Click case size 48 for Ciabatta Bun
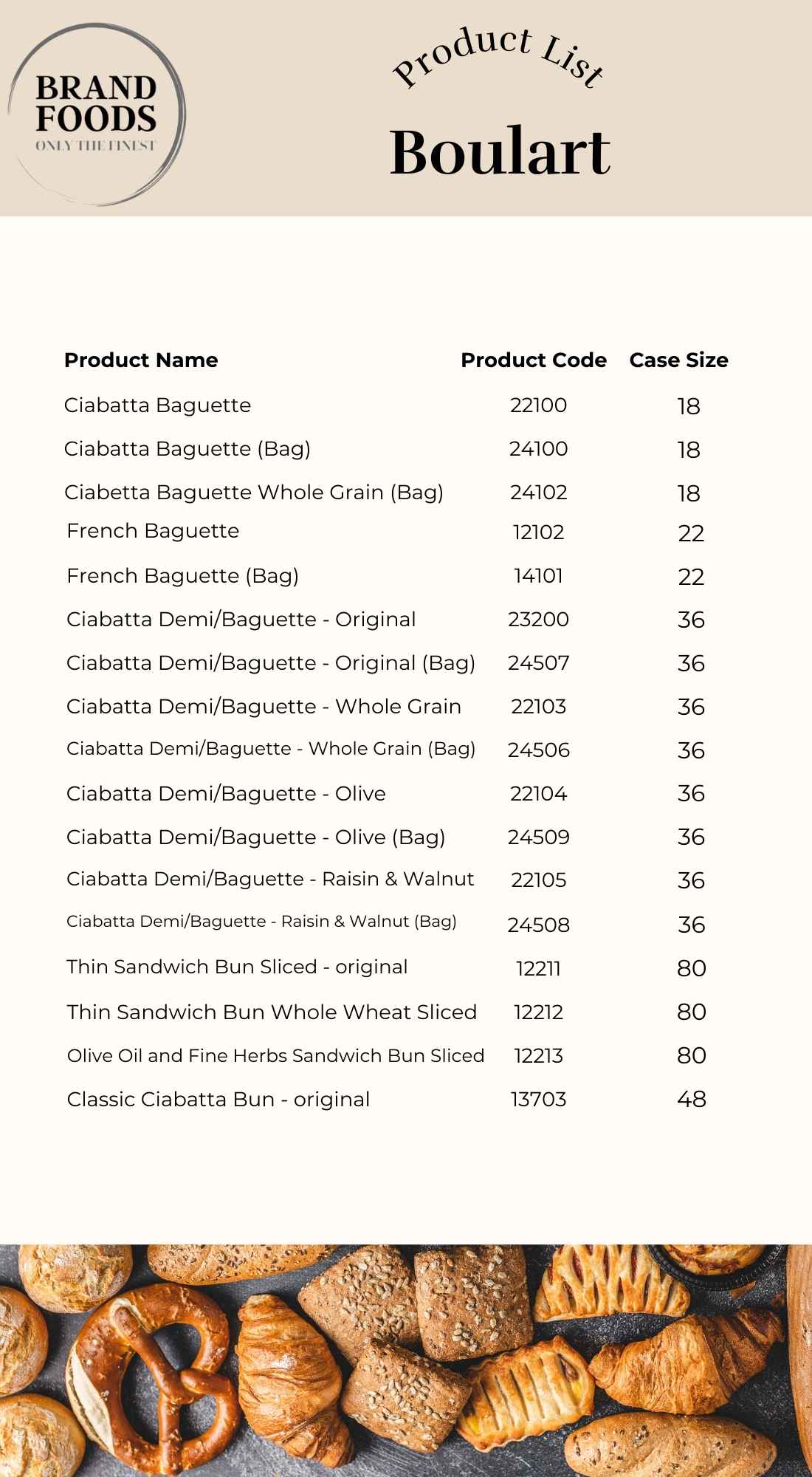The height and width of the screenshot is (1477, 812). point(692,1100)
